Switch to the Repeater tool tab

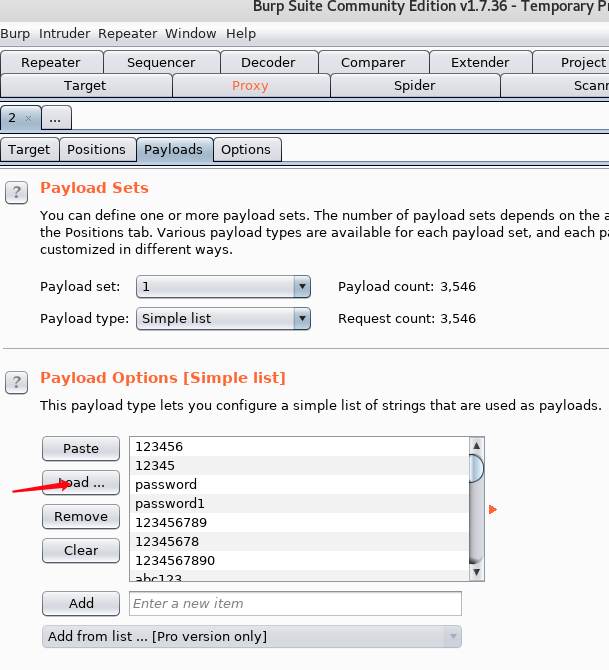51,62
